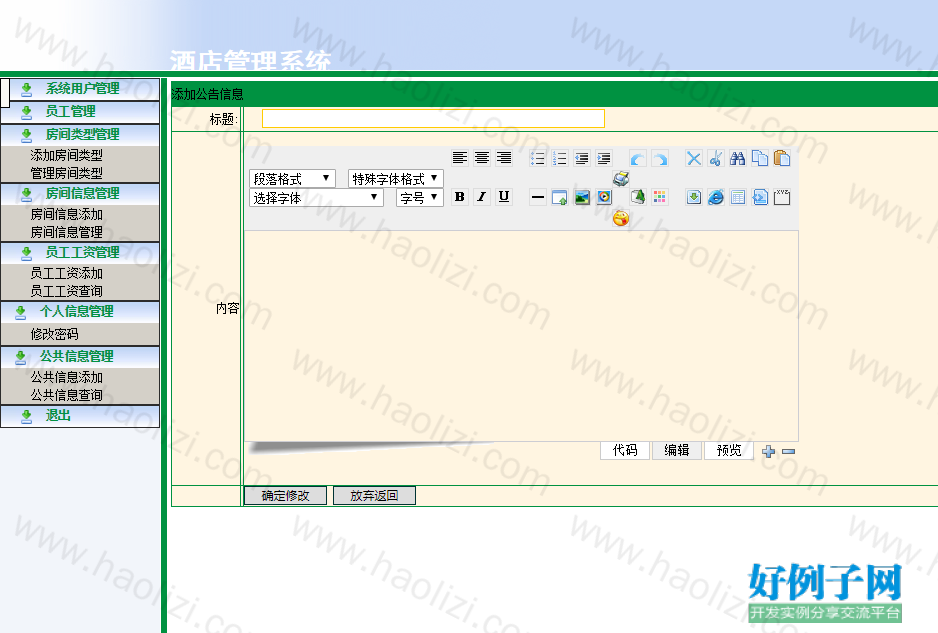Insert picture with landscape icon
Image resolution: width=938 pixels, height=633 pixels.
pos(581,197)
